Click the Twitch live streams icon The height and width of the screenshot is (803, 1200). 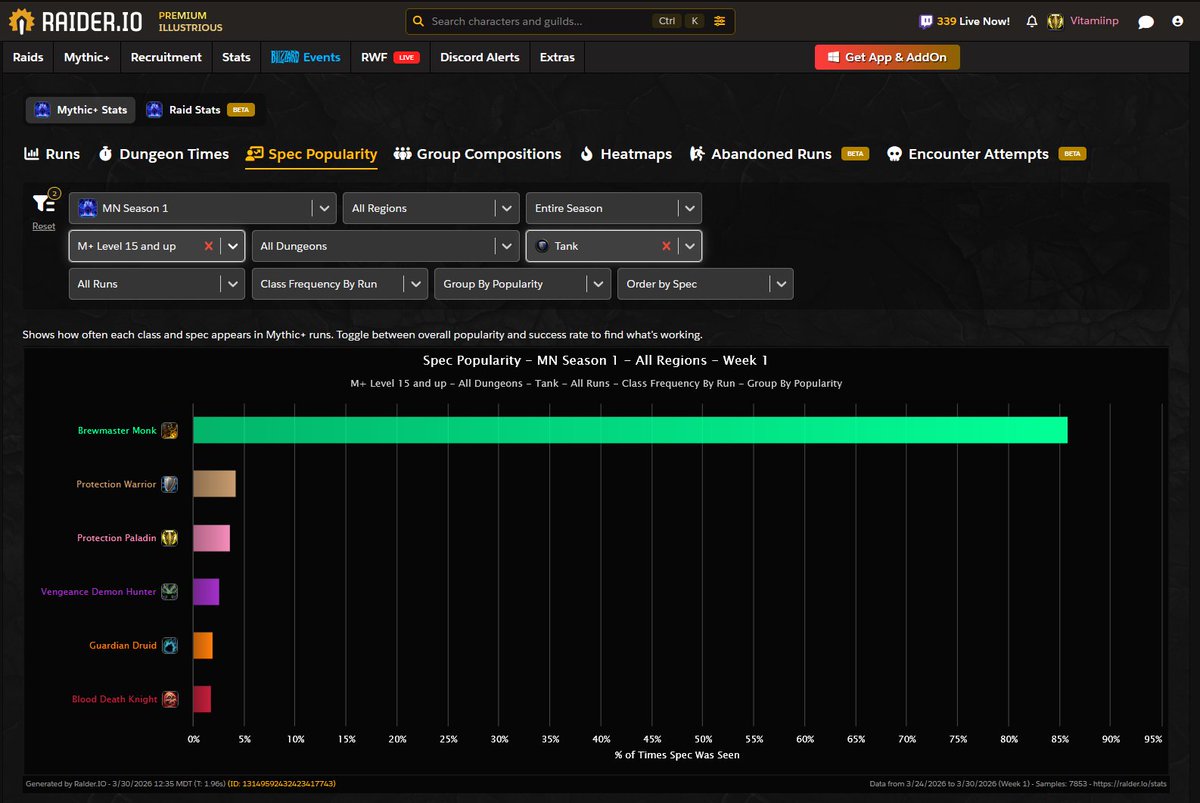(x=926, y=21)
